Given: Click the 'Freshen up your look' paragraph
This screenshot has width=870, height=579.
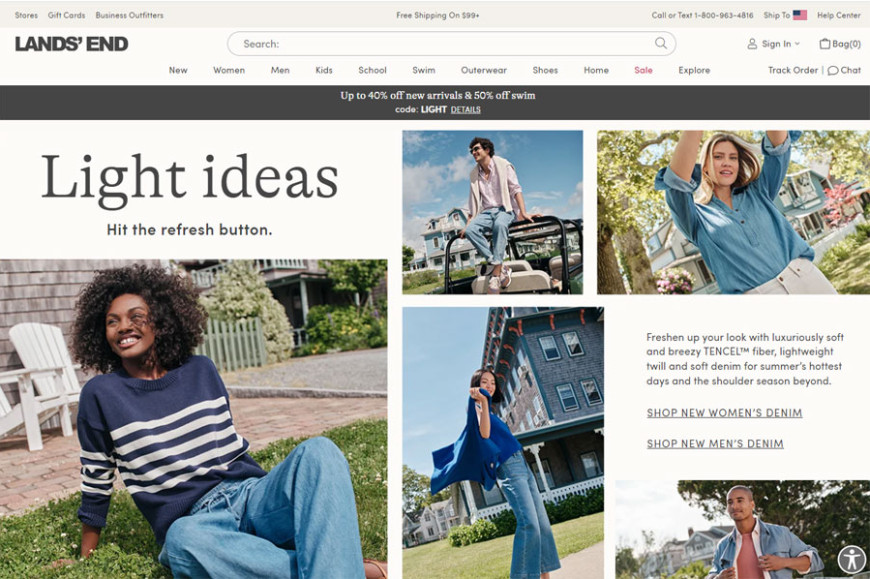Looking at the screenshot, I should click(x=745, y=359).
